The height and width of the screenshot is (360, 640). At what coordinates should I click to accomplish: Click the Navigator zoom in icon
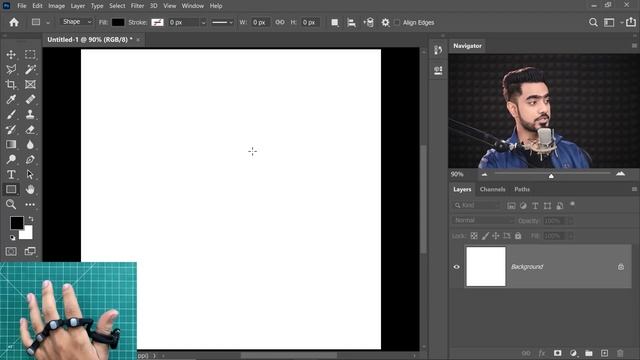620,174
